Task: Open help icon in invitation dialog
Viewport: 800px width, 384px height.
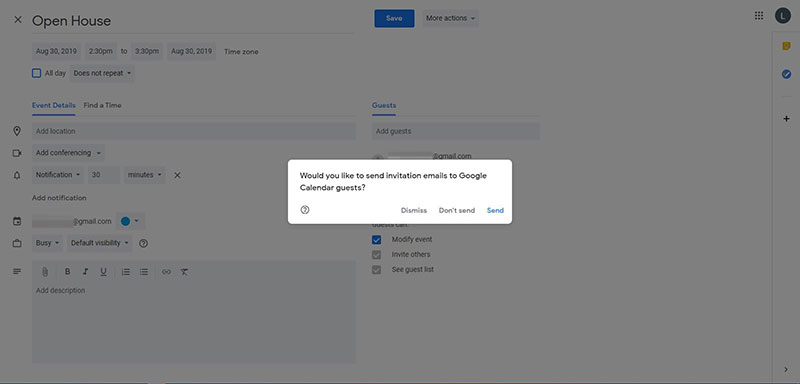Action: point(305,210)
